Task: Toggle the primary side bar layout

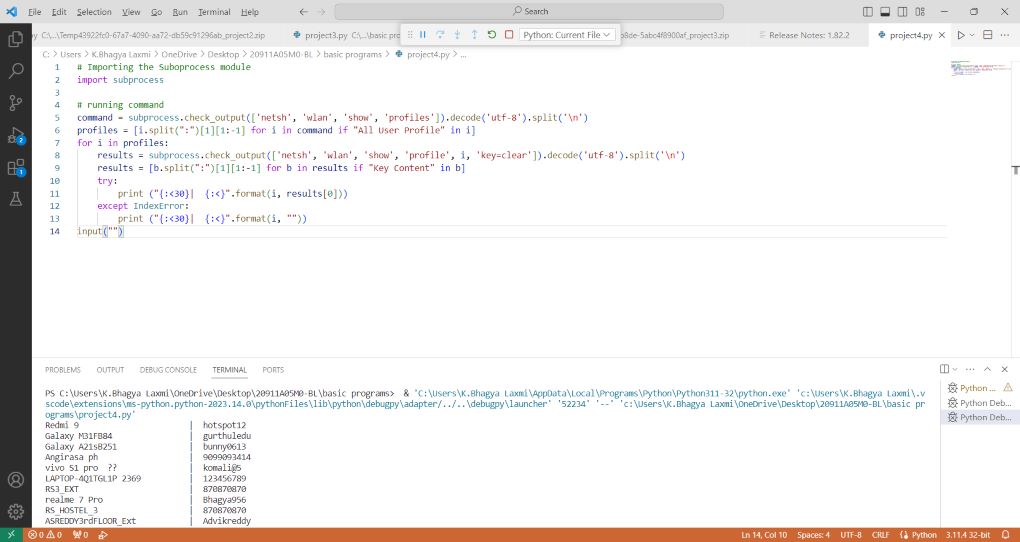Action: point(868,12)
